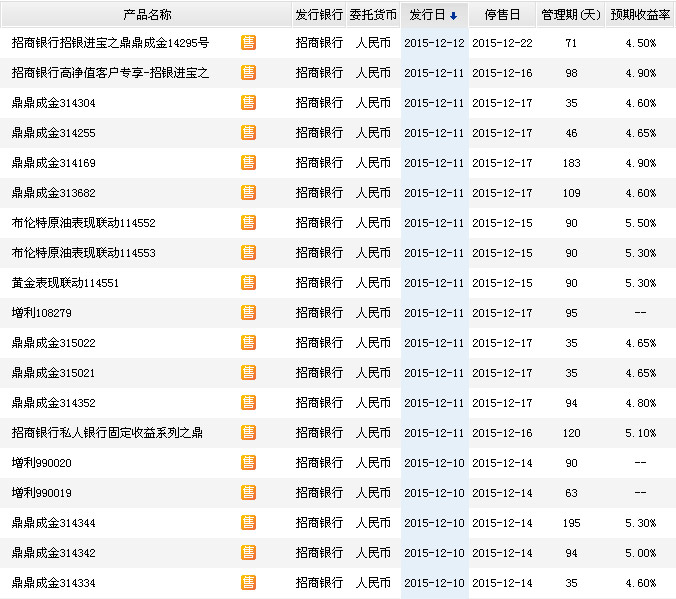Open product 鼎鼎成金314352
Image resolution: width=676 pixels, height=599 pixels.
tap(53, 403)
